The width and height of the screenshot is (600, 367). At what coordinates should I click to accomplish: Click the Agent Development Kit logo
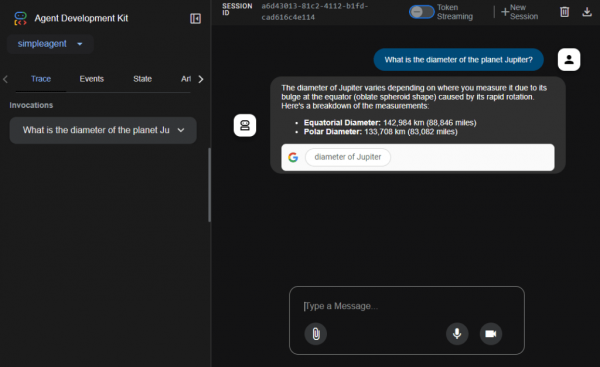click(x=20, y=18)
